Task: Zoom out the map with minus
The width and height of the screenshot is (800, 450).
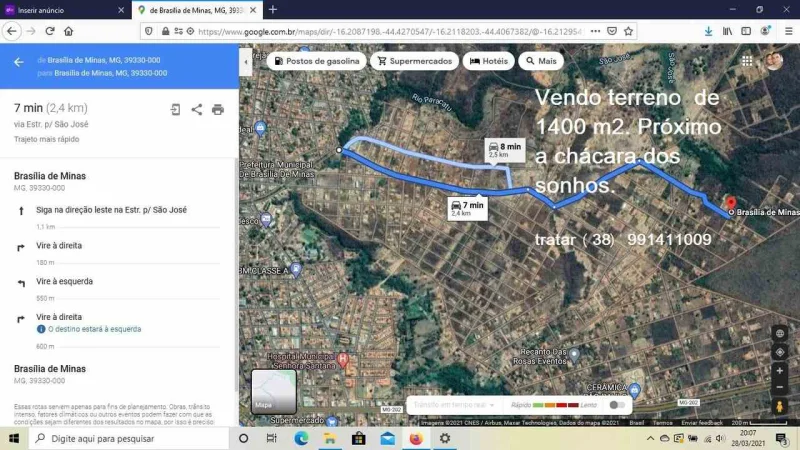Action: 780,387
